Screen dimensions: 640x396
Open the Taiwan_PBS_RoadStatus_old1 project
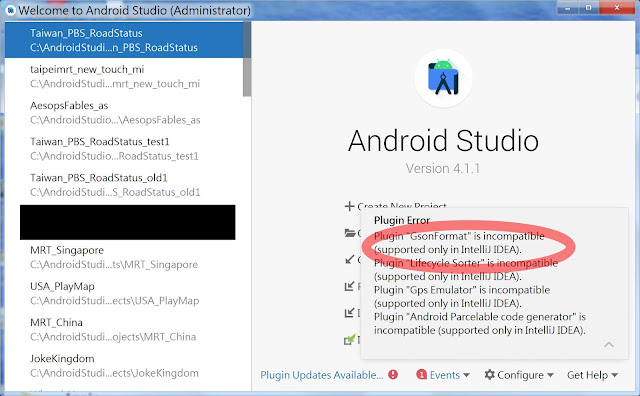(x=124, y=185)
